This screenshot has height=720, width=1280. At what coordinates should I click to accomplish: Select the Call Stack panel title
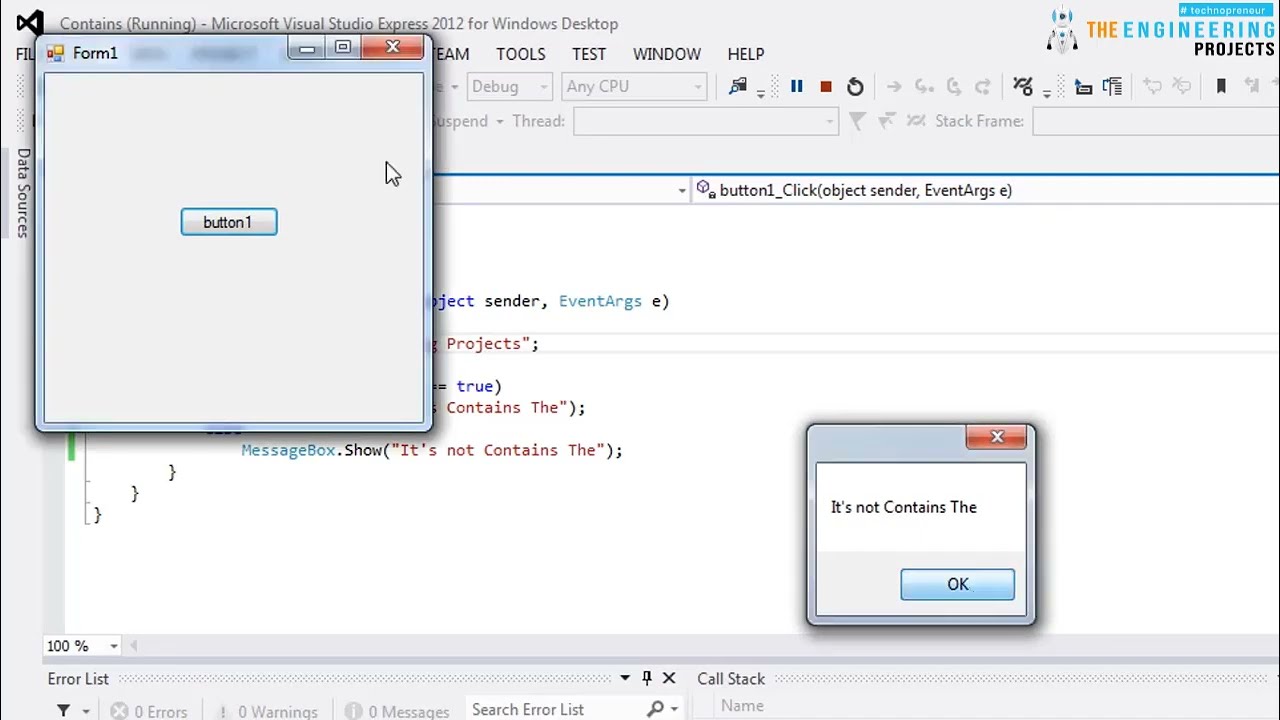pyautogui.click(x=731, y=678)
